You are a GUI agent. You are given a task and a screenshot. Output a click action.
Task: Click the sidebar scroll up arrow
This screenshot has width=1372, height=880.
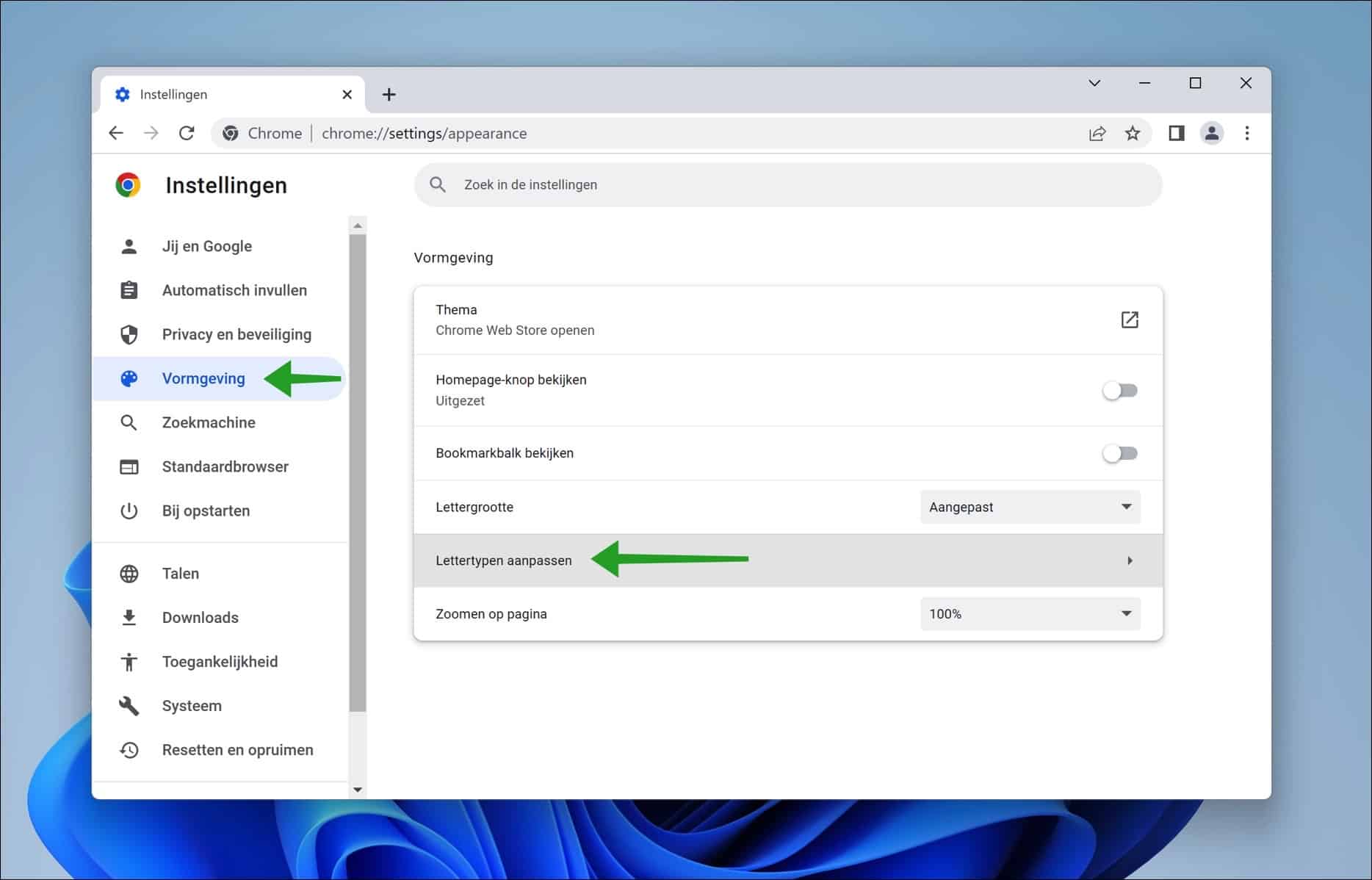358,226
